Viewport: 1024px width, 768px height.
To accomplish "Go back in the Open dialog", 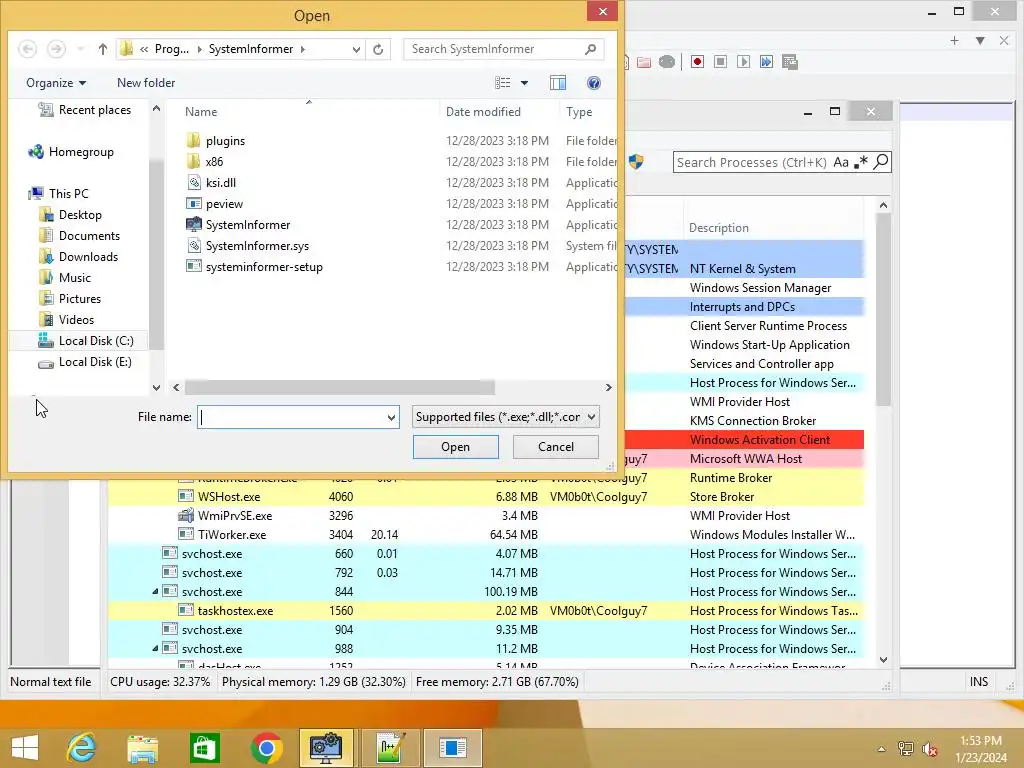I will coord(27,49).
